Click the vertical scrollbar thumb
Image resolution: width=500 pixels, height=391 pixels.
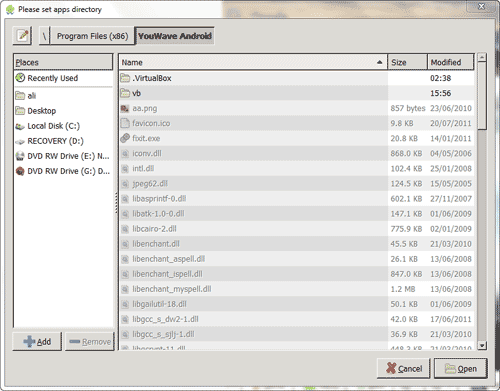tap(482, 96)
